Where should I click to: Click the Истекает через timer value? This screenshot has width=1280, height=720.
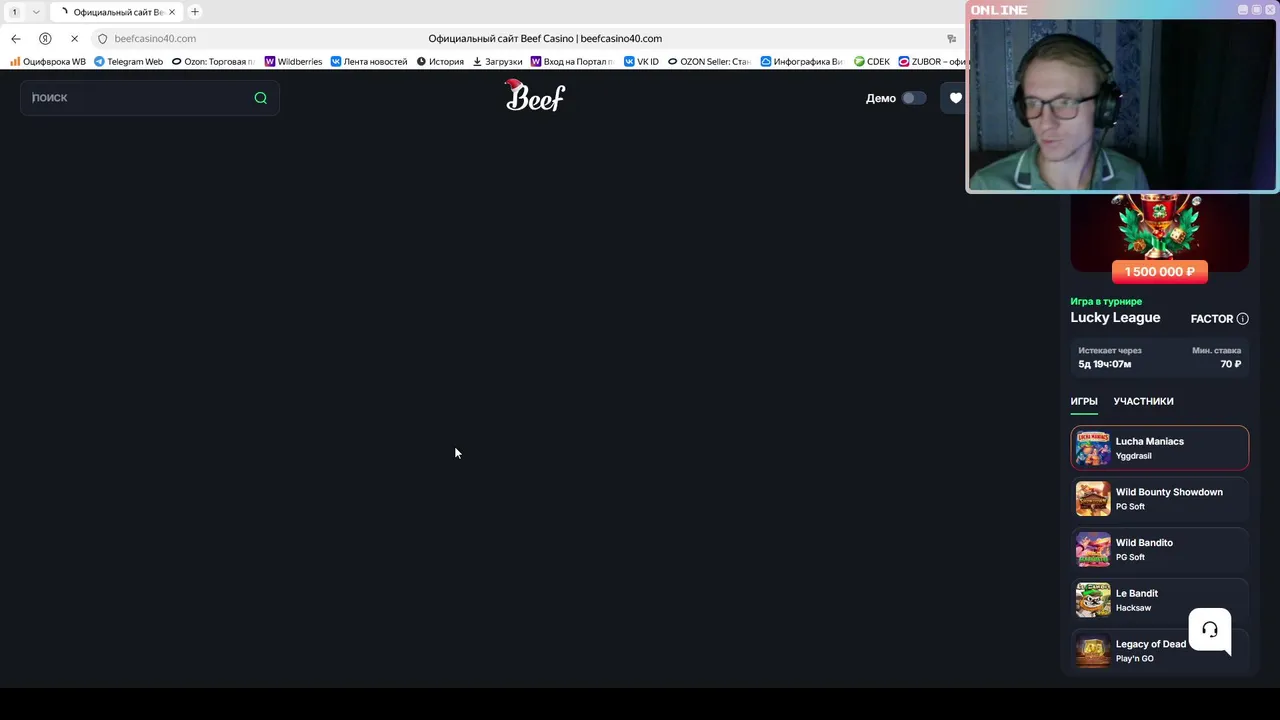pos(1105,364)
